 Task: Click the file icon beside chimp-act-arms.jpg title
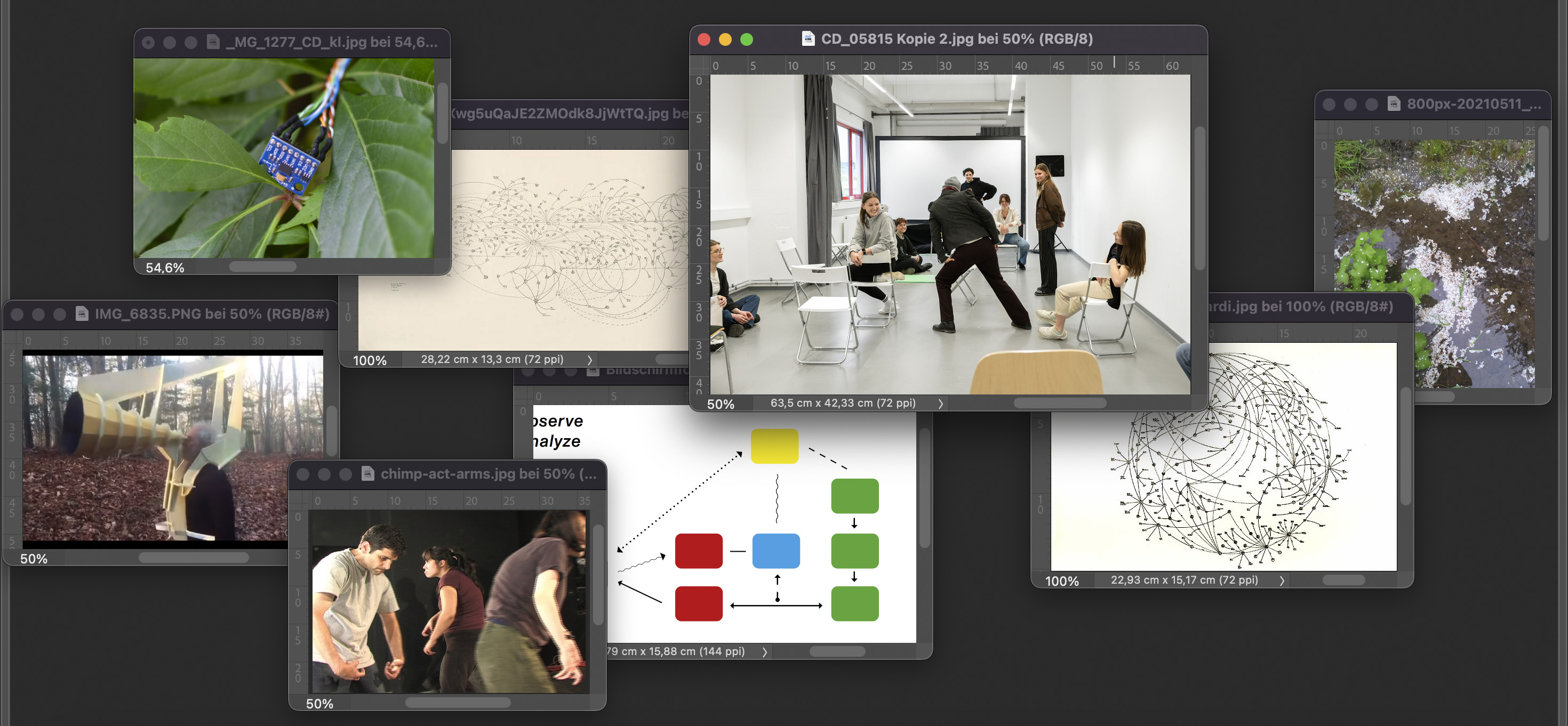click(367, 474)
